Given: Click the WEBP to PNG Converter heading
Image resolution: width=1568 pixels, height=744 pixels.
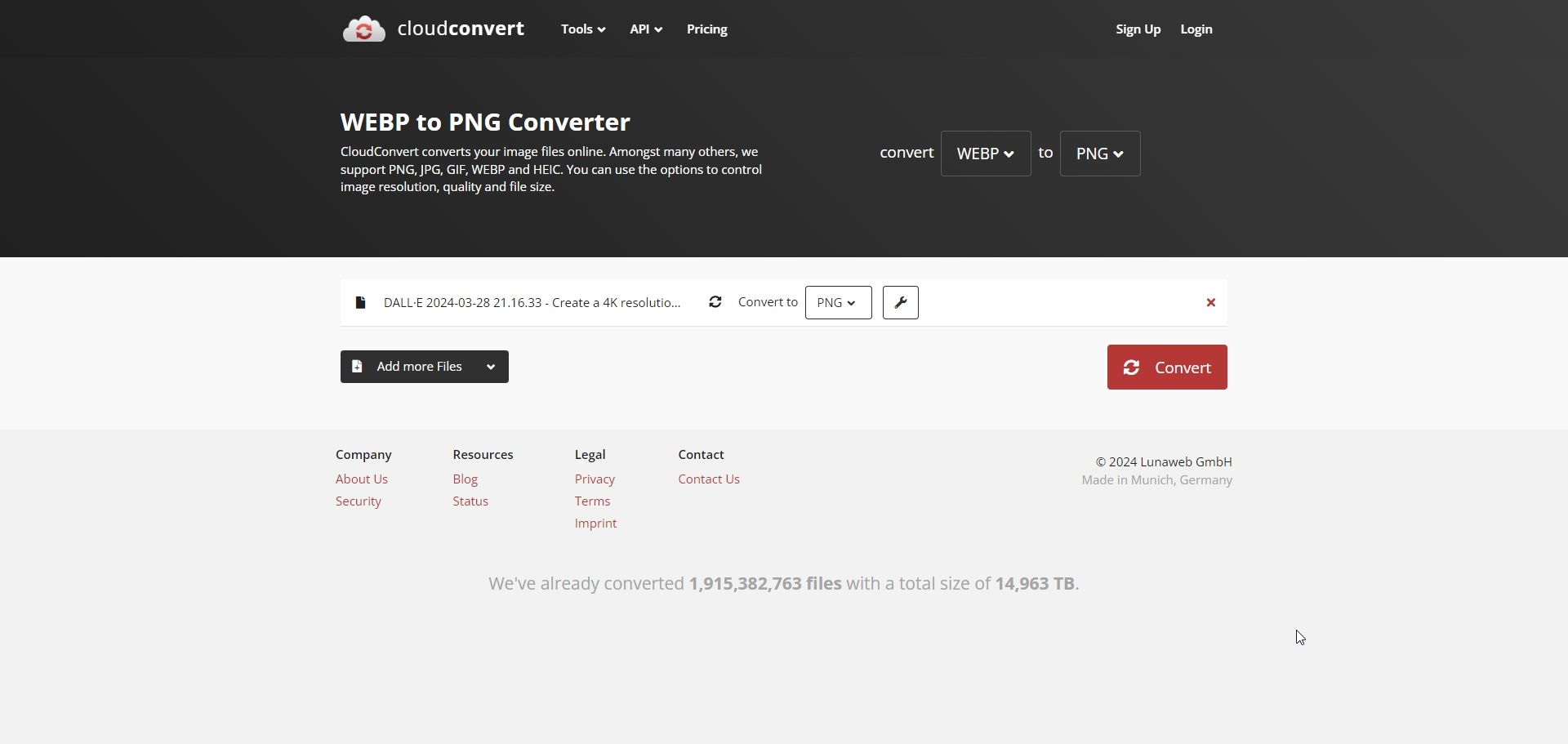Looking at the screenshot, I should [485, 122].
